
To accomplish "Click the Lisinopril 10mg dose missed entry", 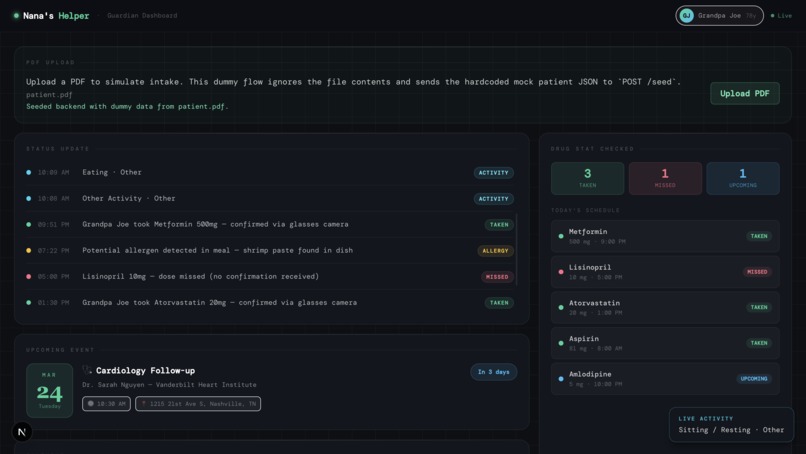I will click(x=270, y=276).
